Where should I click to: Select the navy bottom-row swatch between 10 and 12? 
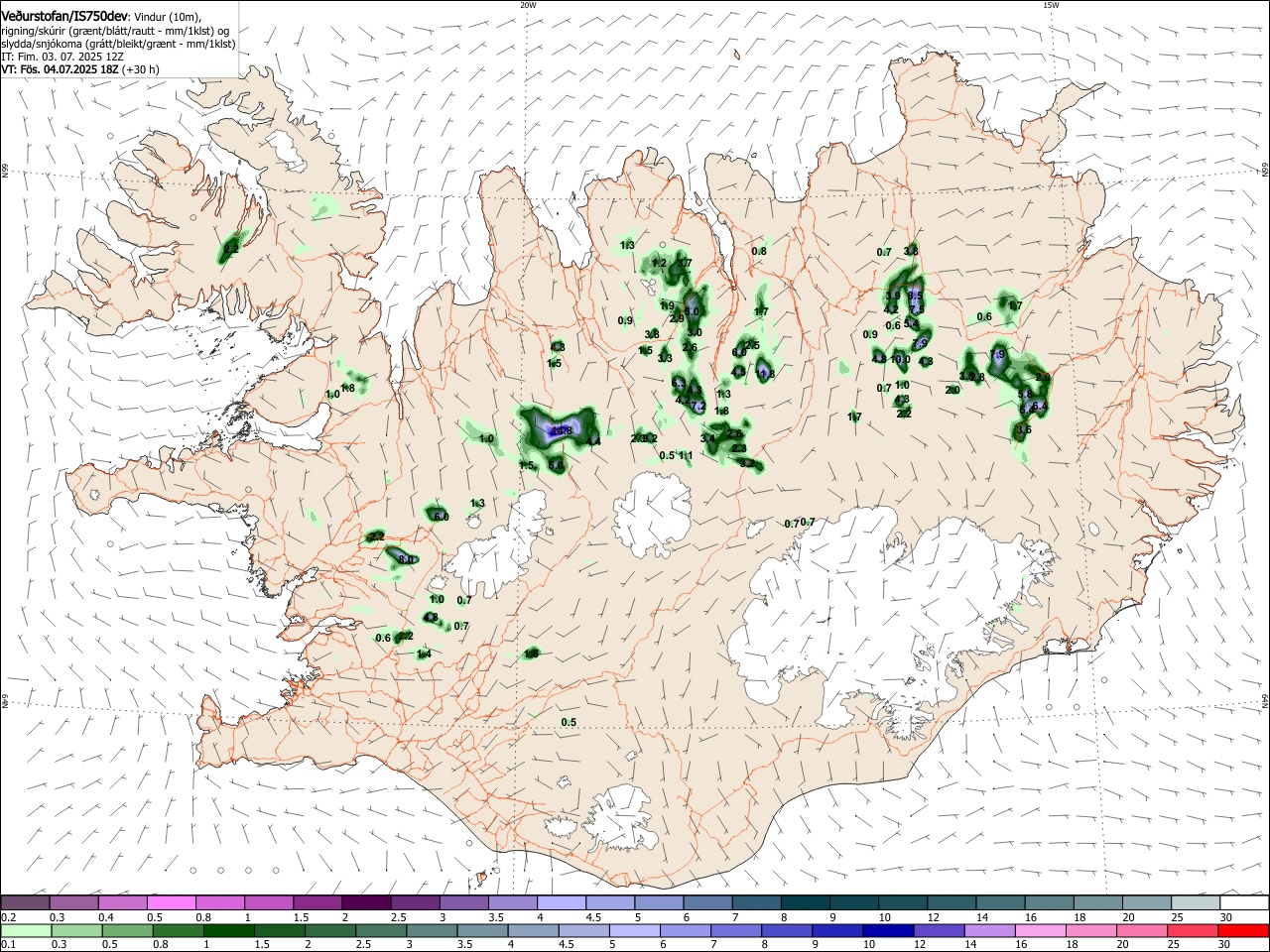click(890, 930)
